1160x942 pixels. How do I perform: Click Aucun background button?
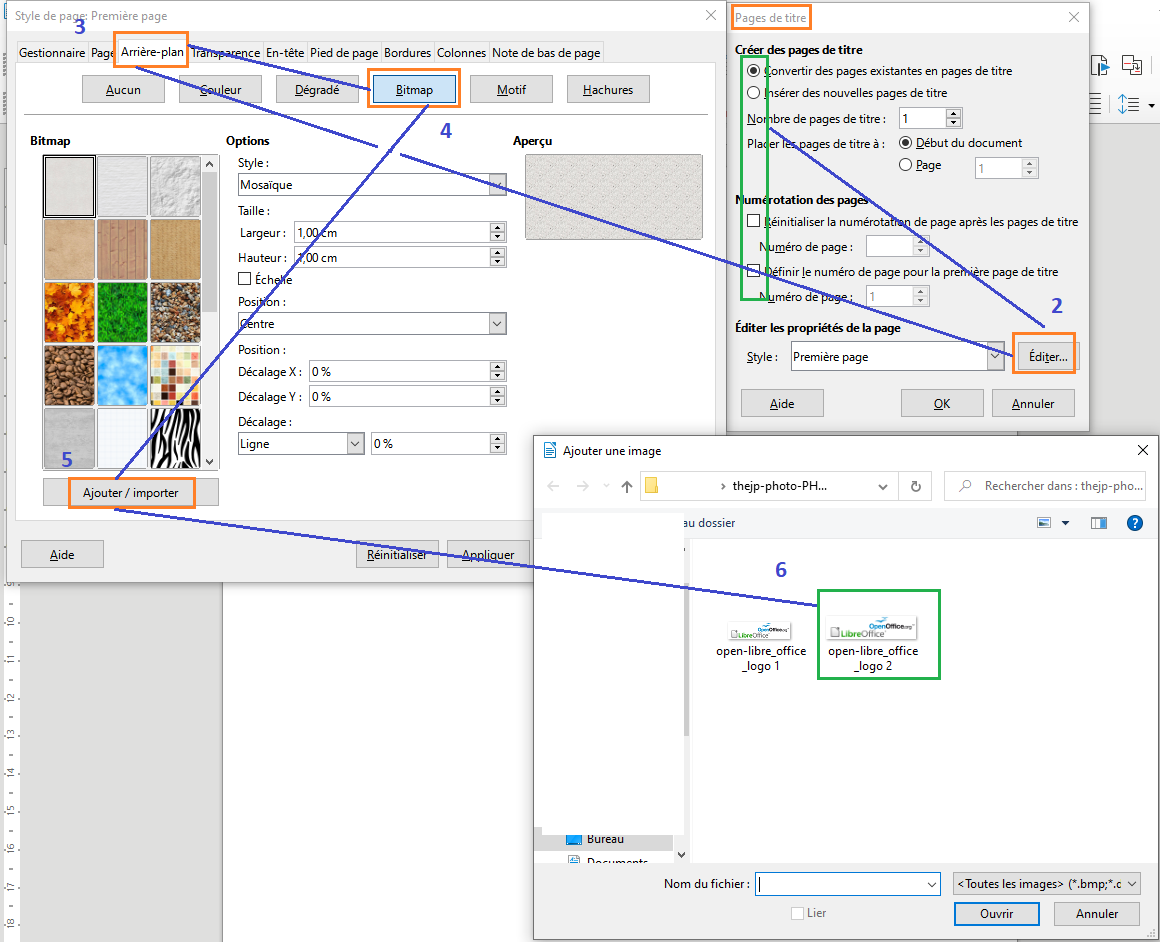[123, 90]
